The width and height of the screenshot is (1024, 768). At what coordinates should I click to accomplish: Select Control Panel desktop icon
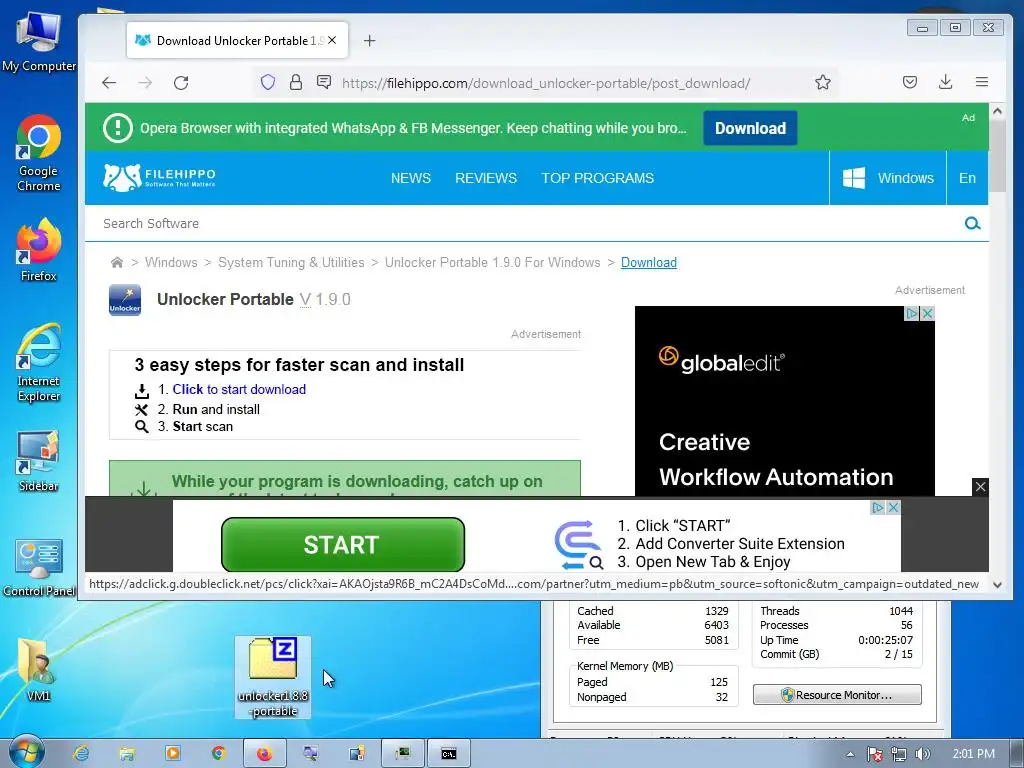pos(39,567)
